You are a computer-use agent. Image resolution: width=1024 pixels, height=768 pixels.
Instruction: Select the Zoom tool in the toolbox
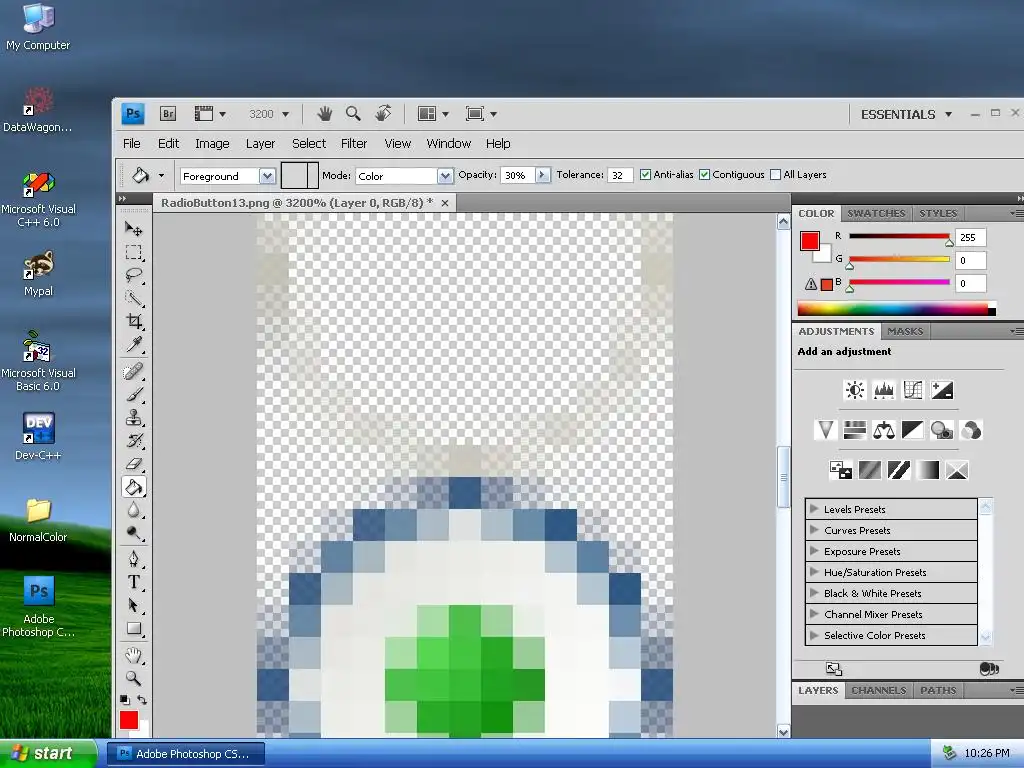coord(134,678)
